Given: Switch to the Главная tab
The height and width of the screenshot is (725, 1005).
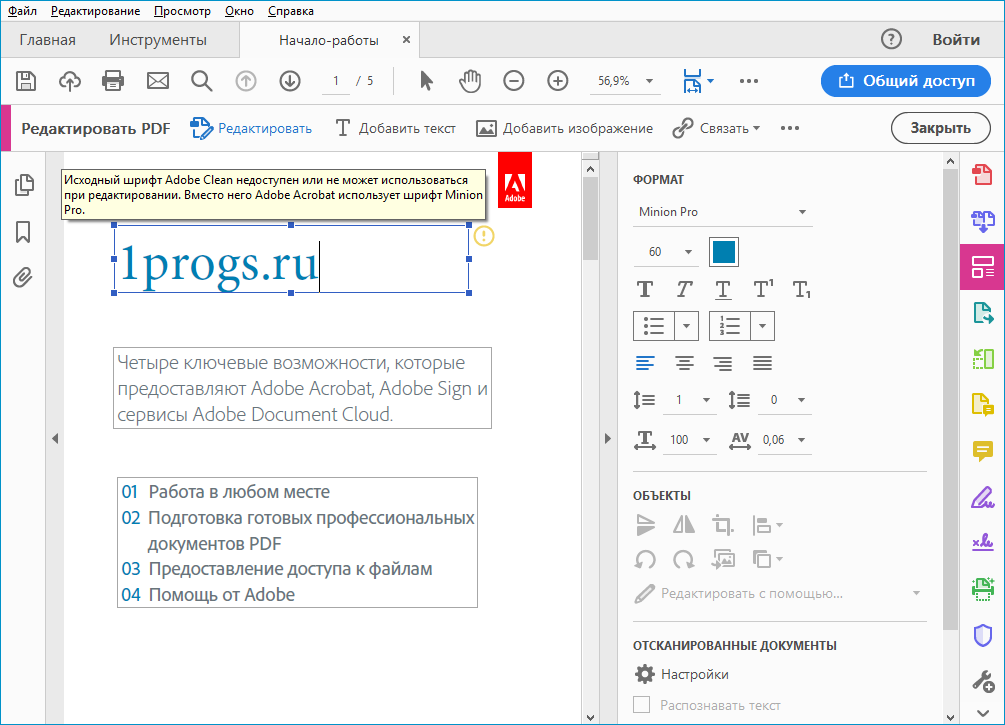Looking at the screenshot, I should [47, 40].
